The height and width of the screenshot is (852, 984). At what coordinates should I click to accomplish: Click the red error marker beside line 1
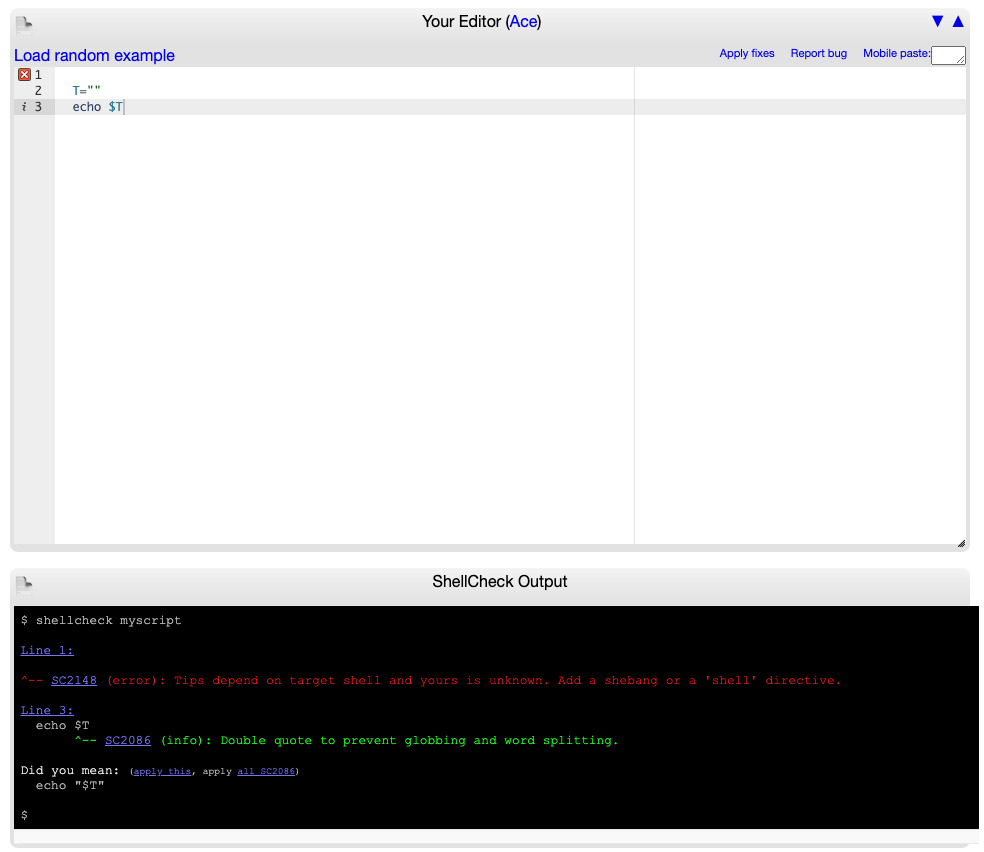(24, 74)
